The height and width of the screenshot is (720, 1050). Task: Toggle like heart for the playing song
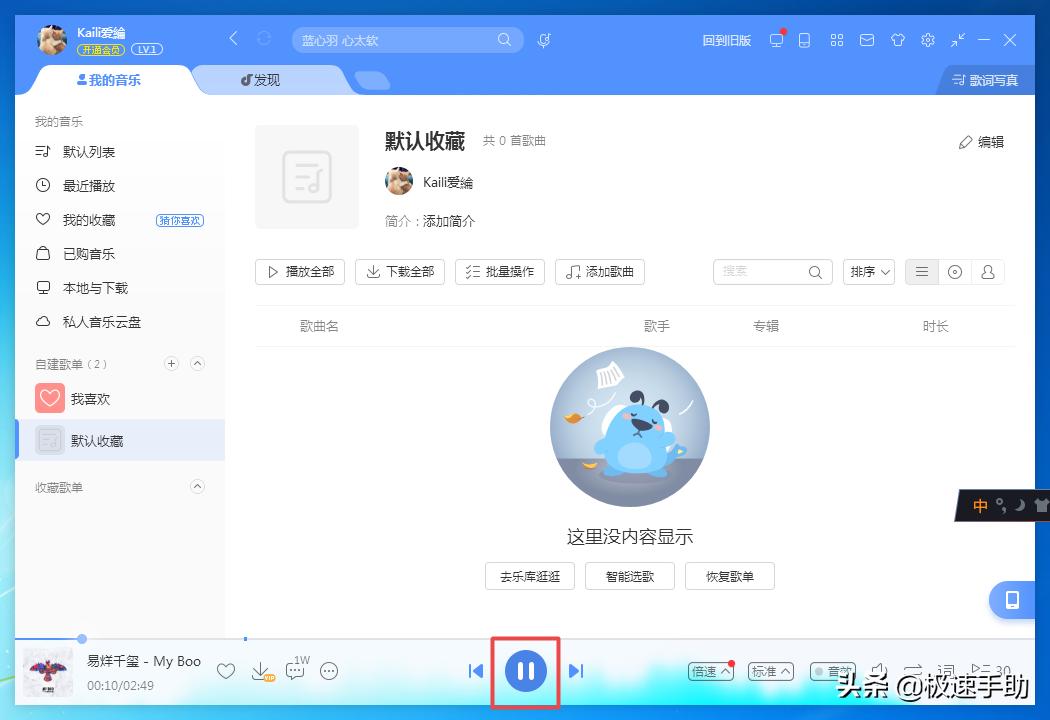pyautogui.click(x=227, y=671)
